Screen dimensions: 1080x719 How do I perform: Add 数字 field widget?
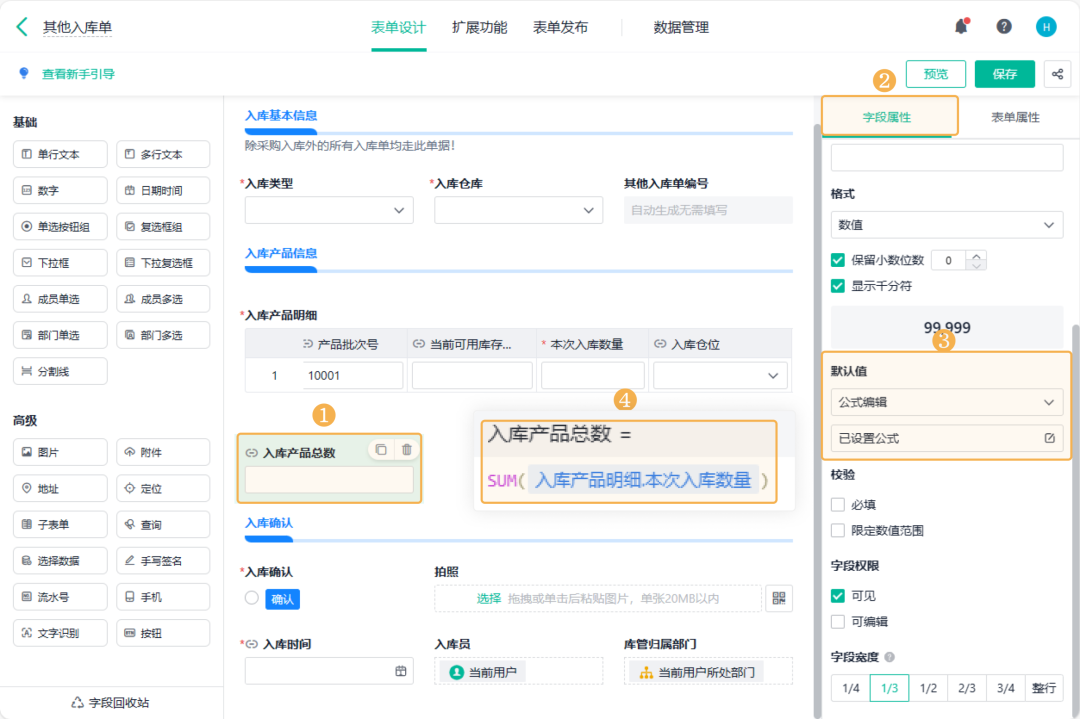click(x=60, y=190)
